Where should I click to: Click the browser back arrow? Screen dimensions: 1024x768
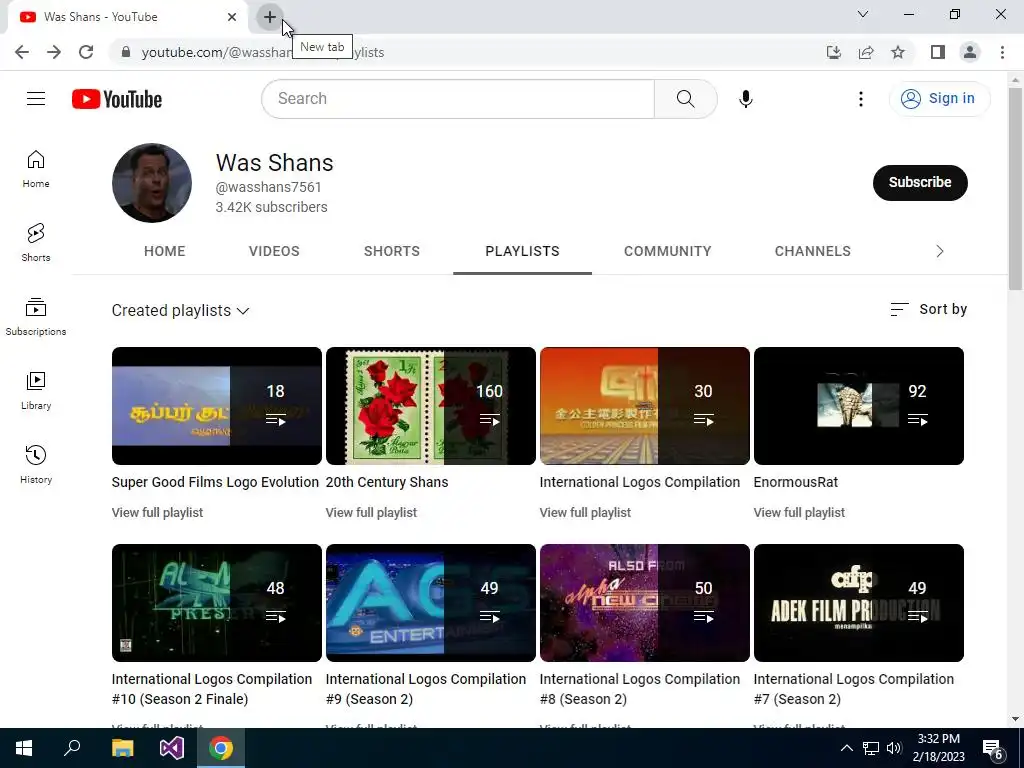[x=22, y=52]
